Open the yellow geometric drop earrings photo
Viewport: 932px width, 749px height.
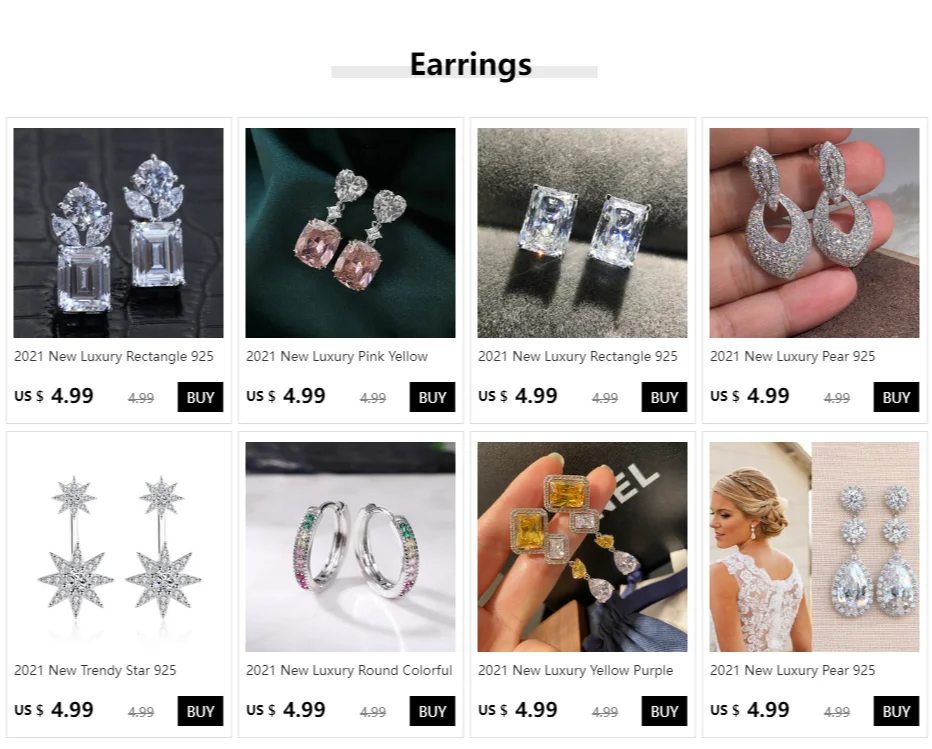tap(582, 547)
